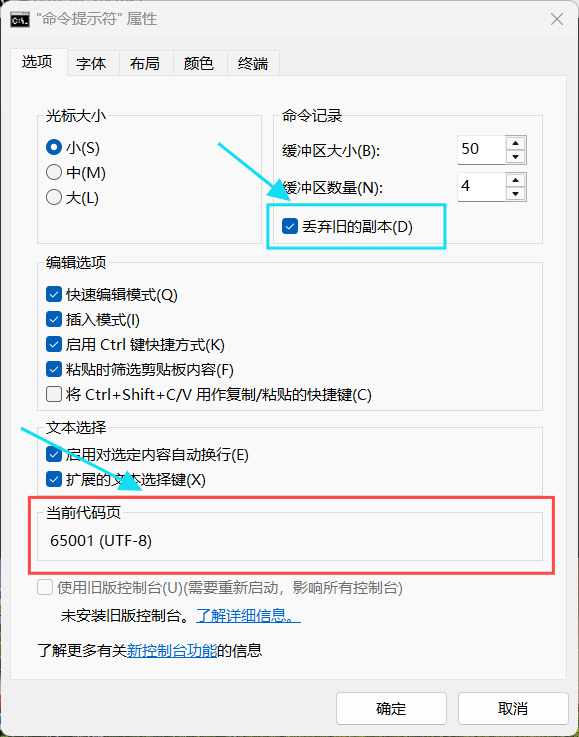Click the buffer size value field showing 50
This screenshot has width=579, height=737.
coord(481,150)
